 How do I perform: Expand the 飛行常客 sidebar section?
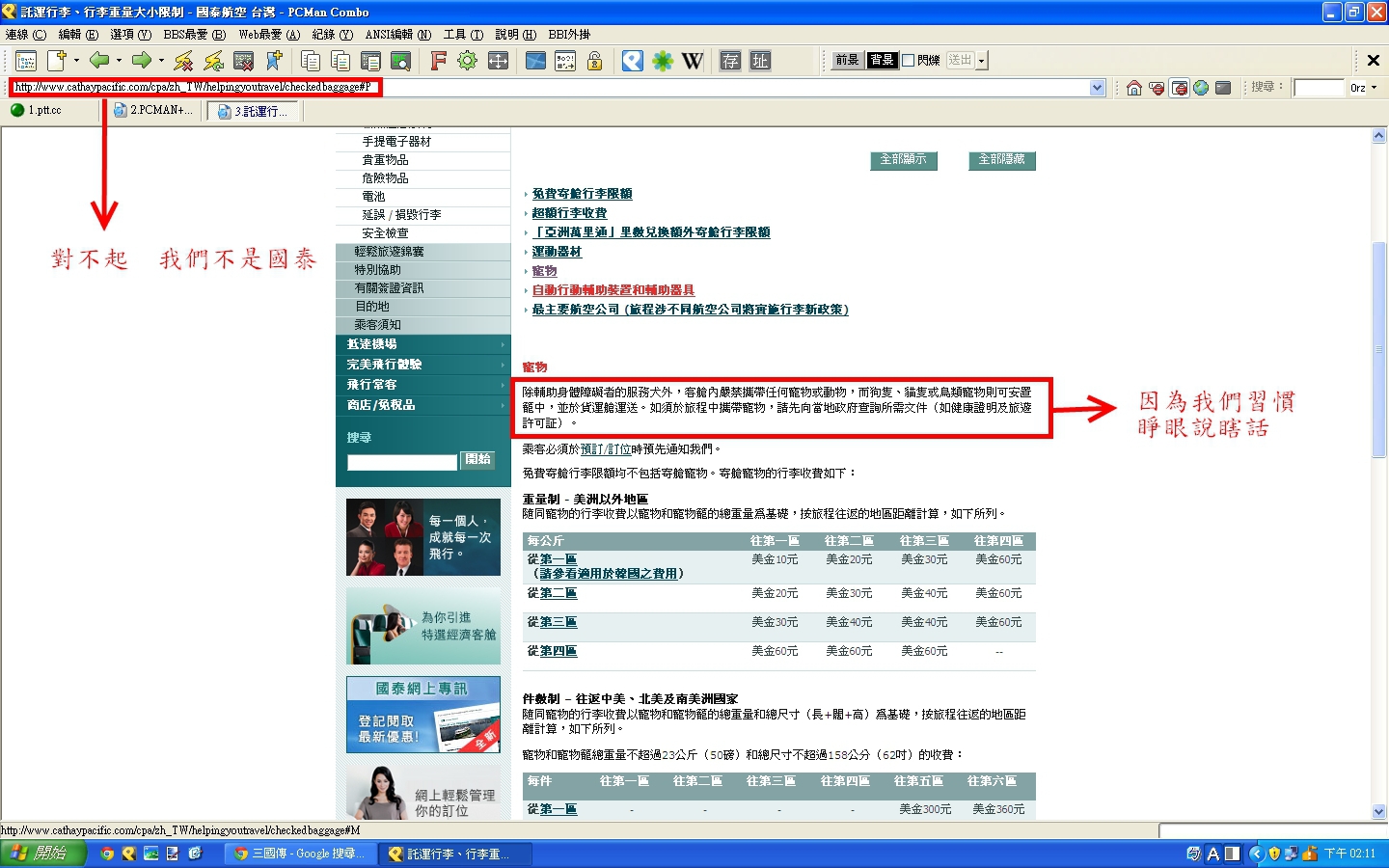tap(423, 385)
